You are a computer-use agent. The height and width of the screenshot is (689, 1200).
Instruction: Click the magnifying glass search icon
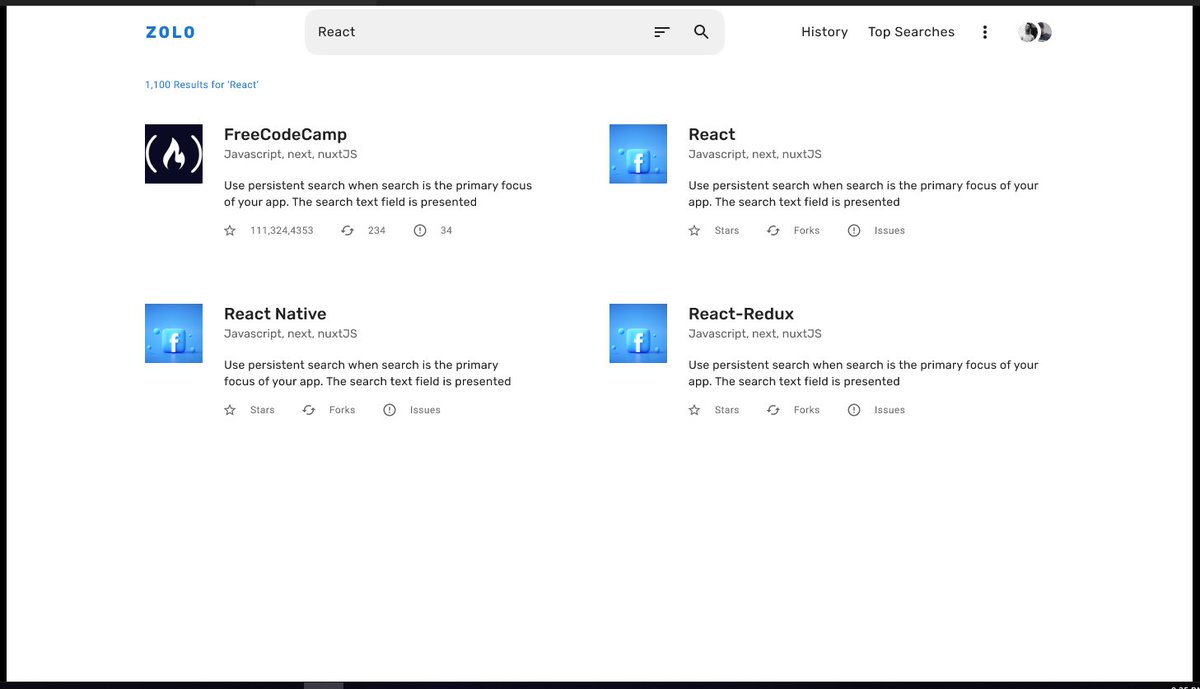click(x=701, y=32)
